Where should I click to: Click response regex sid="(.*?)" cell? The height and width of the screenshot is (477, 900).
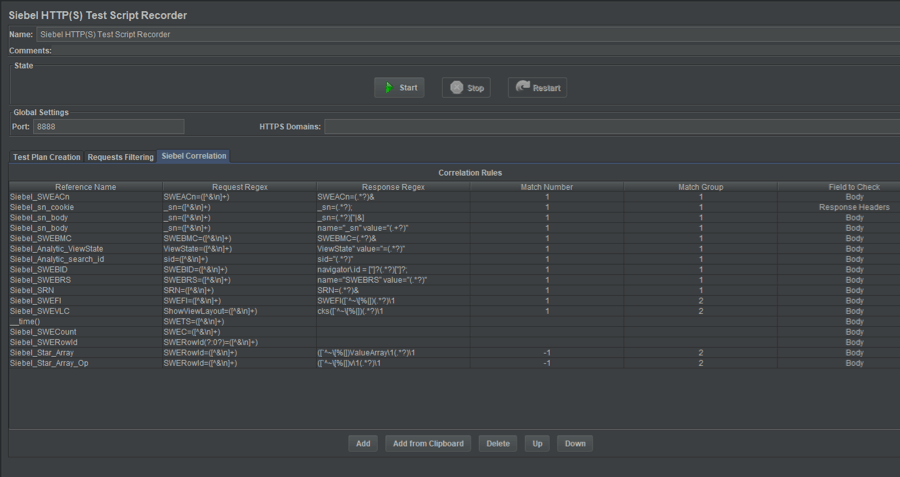click(393, 259)
